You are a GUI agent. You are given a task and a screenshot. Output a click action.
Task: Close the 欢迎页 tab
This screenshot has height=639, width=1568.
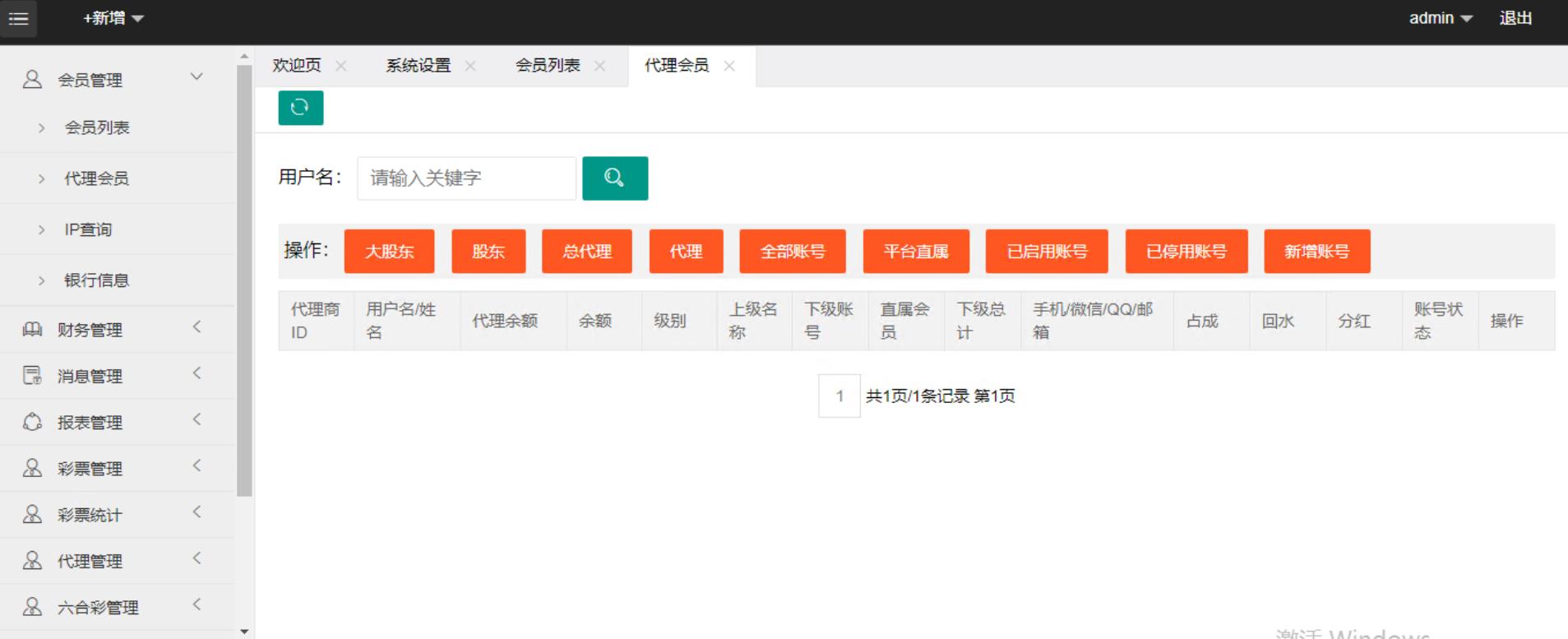(x=341, y=66)
